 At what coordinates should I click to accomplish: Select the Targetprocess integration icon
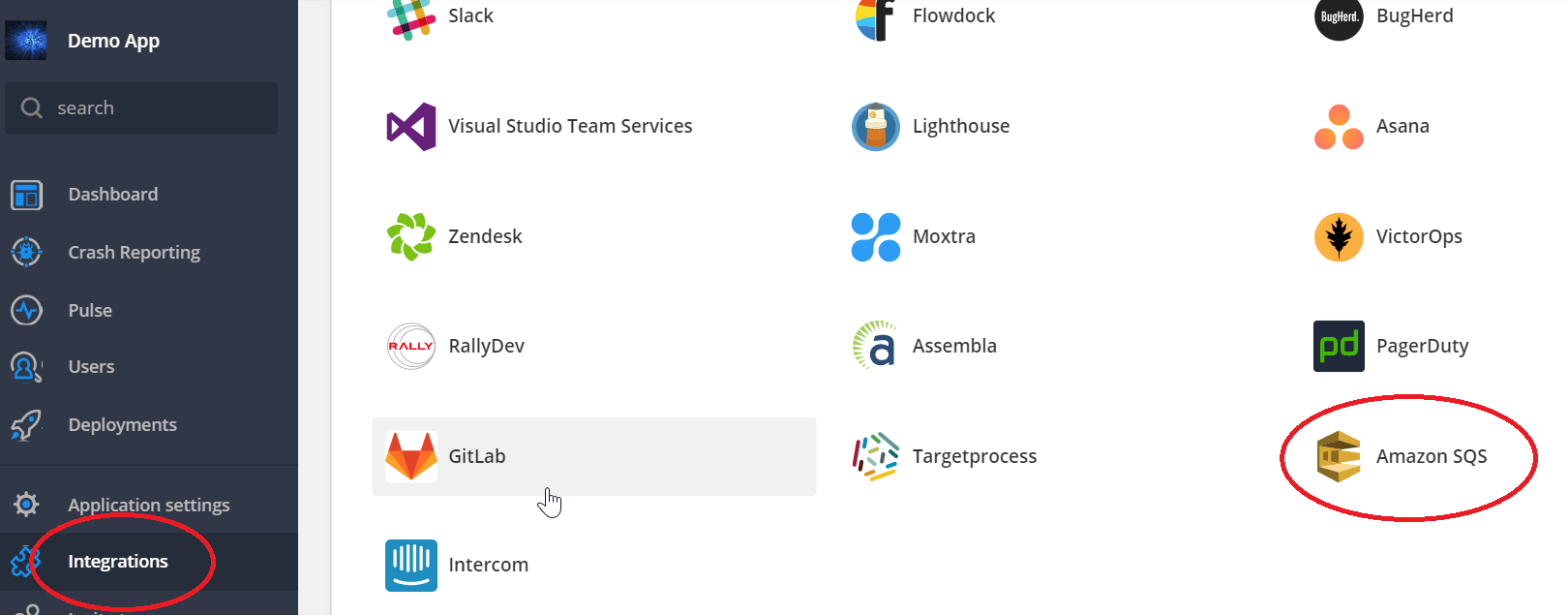[876, 455]
